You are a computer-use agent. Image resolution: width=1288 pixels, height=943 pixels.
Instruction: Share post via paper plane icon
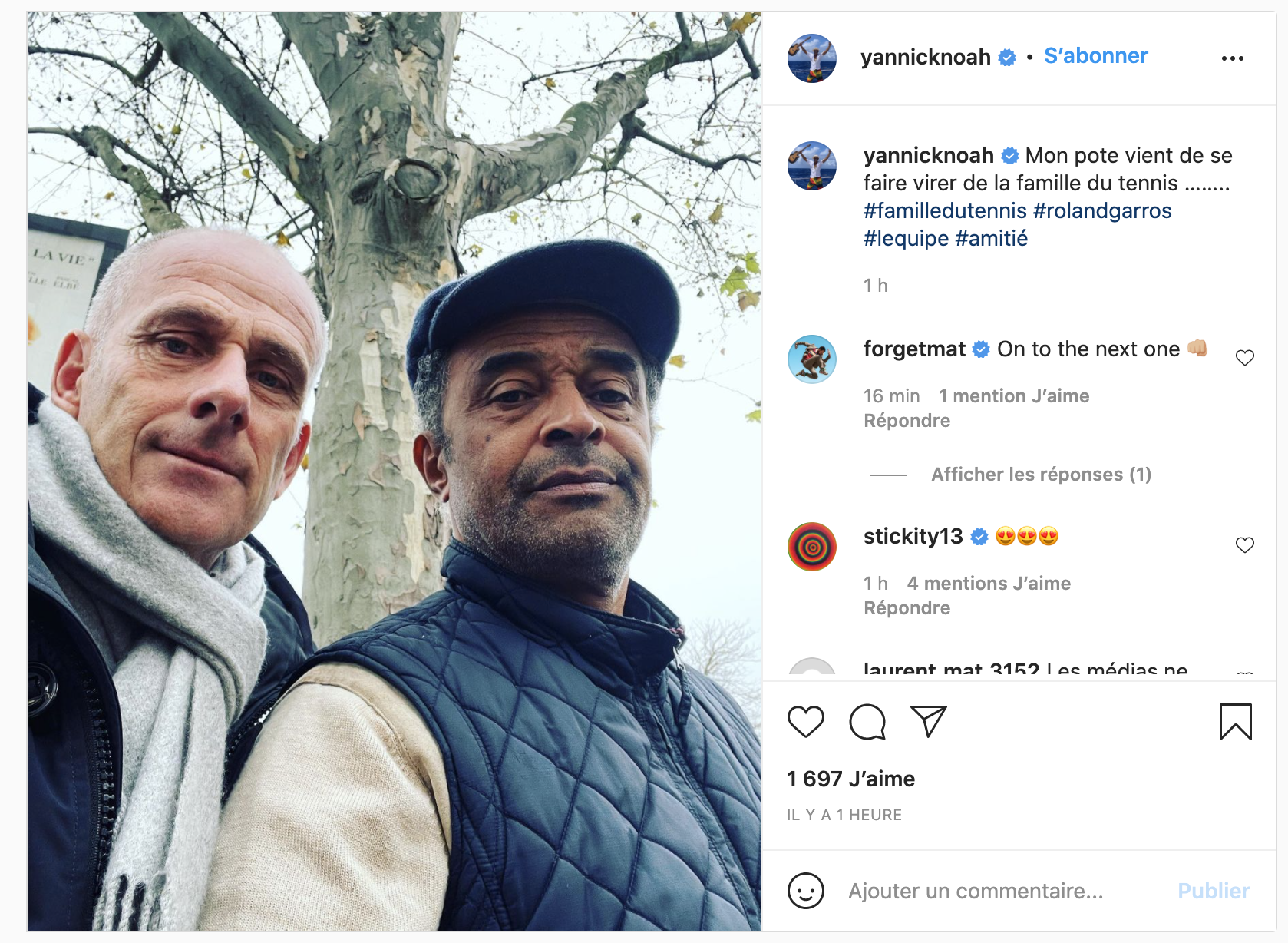pyautogui.click(x=929, y=721)
